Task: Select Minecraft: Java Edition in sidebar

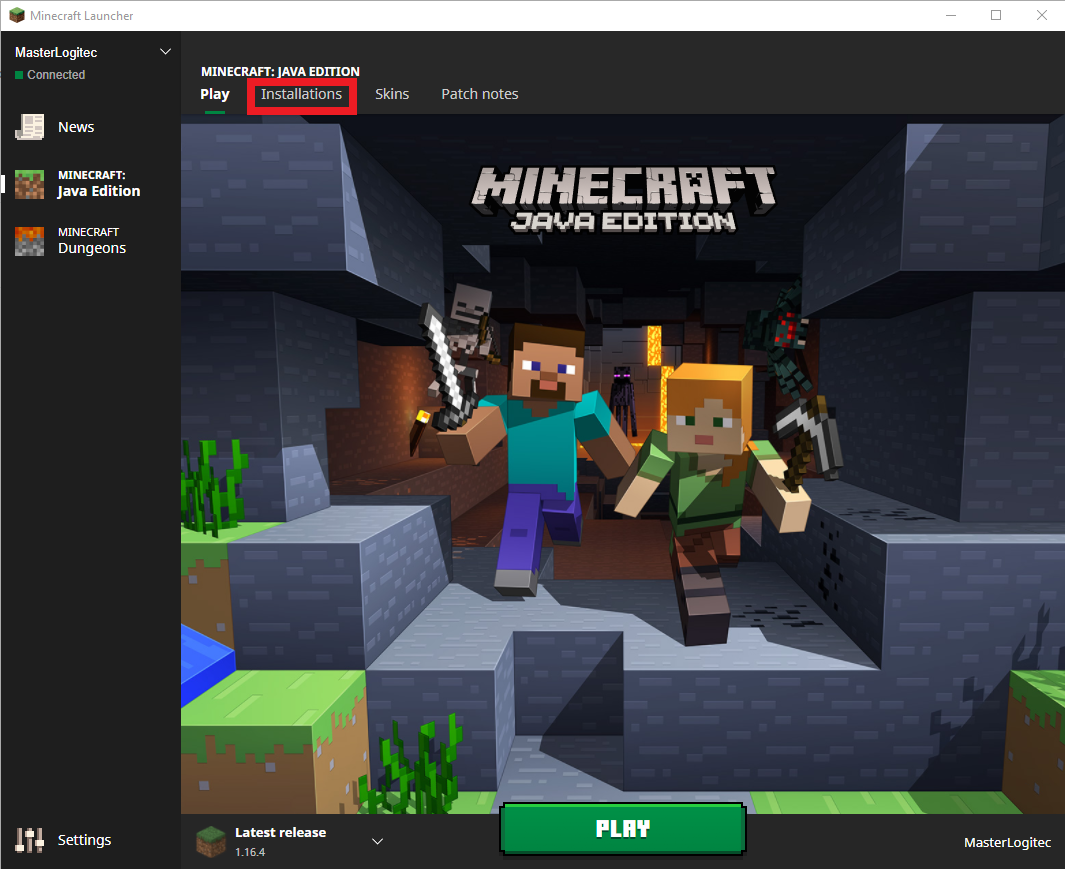Action: pyautogui.click(x=90, y=184)
